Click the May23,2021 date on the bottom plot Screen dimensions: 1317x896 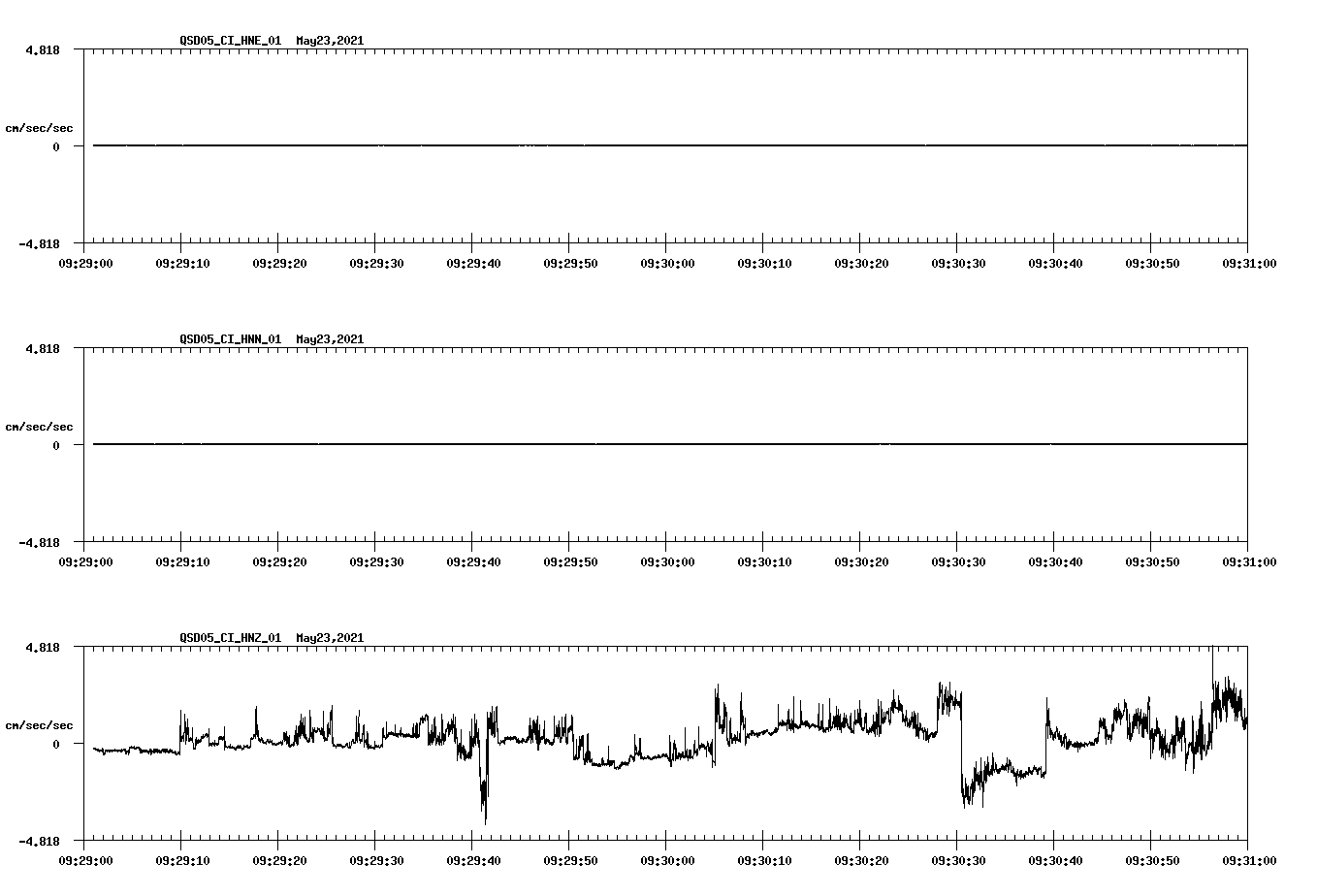[x=329, y=638]
